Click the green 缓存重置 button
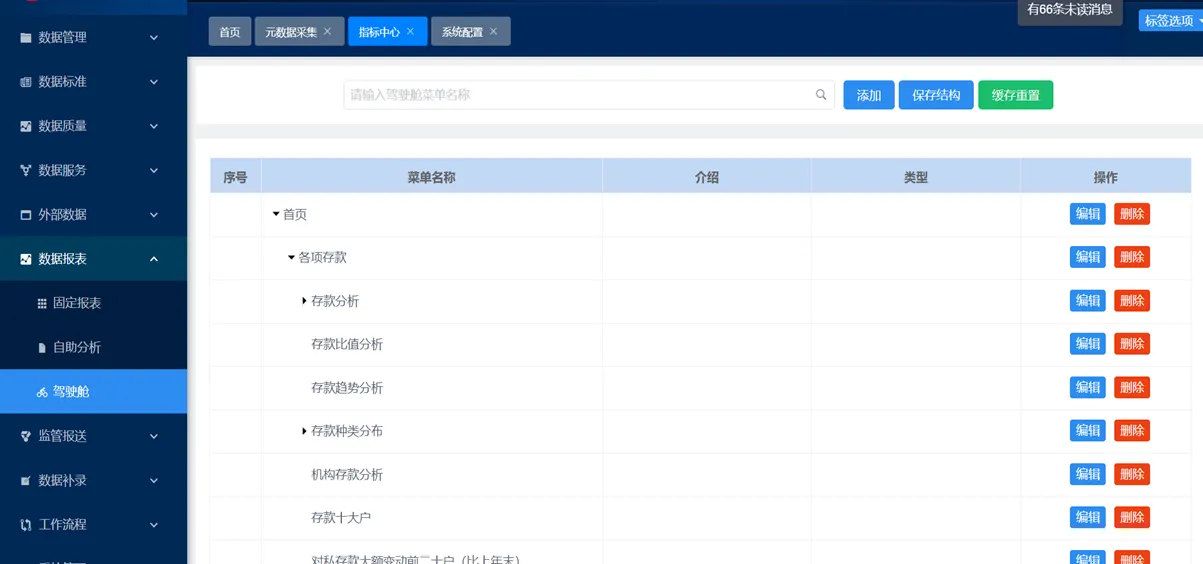This screenshot has height=564, width=1203. [x=1015, y=95]
